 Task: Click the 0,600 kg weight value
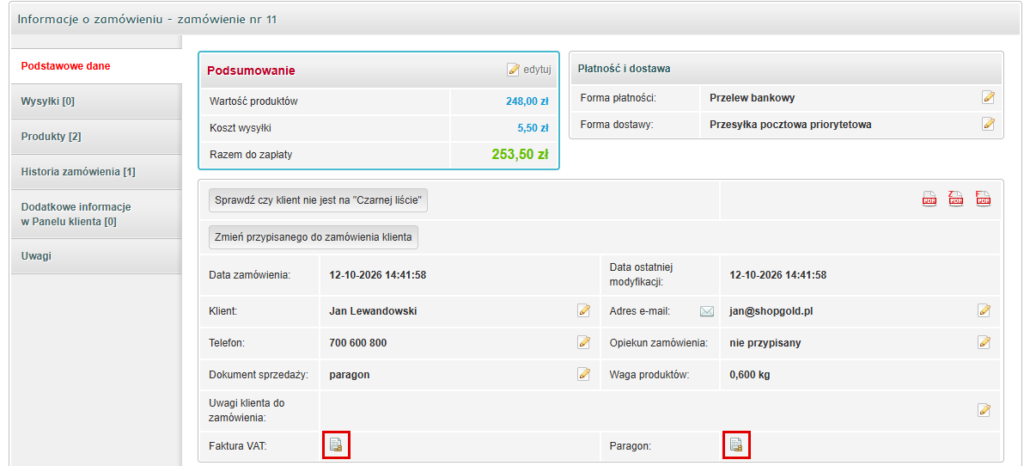click(x=750, y=375)
